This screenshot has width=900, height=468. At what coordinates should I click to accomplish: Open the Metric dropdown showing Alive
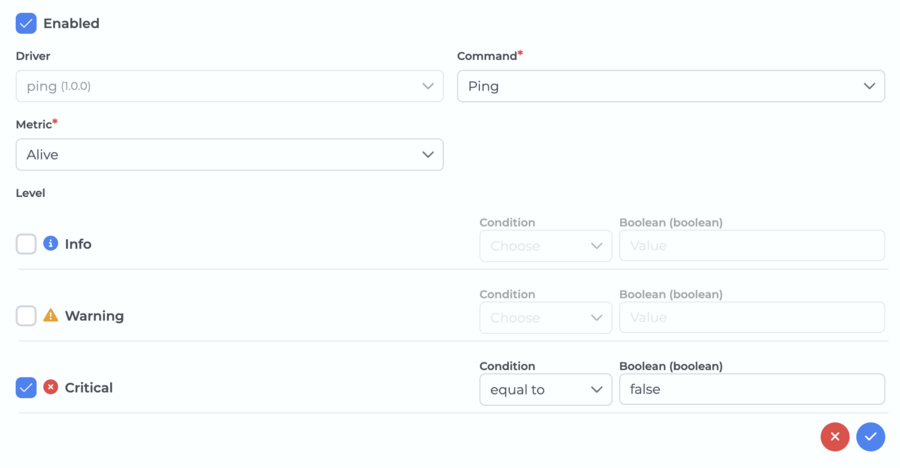click(x=230, y=154)
